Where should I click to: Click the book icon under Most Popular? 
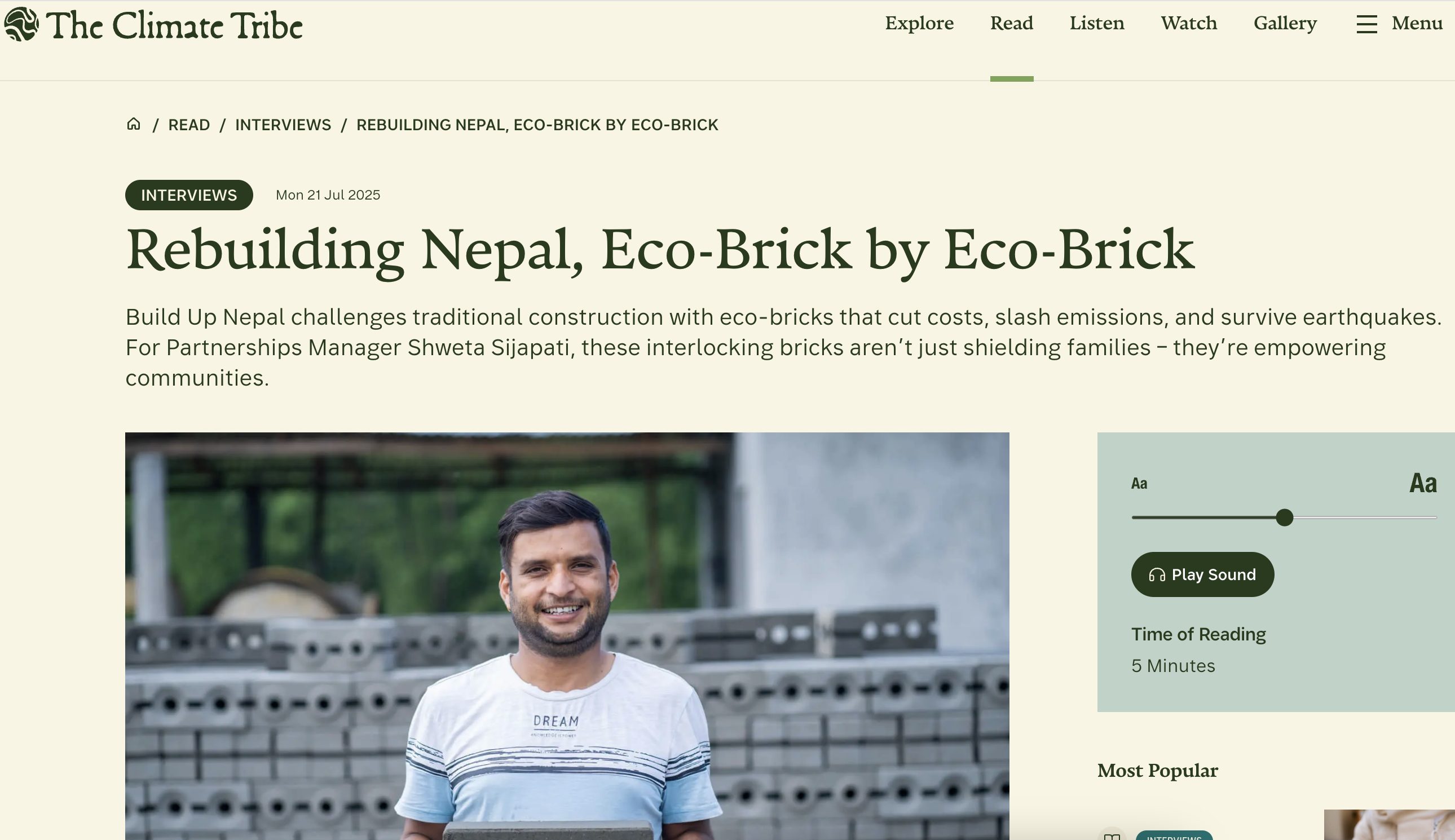pyautogui.click(x=1112, y=835)
